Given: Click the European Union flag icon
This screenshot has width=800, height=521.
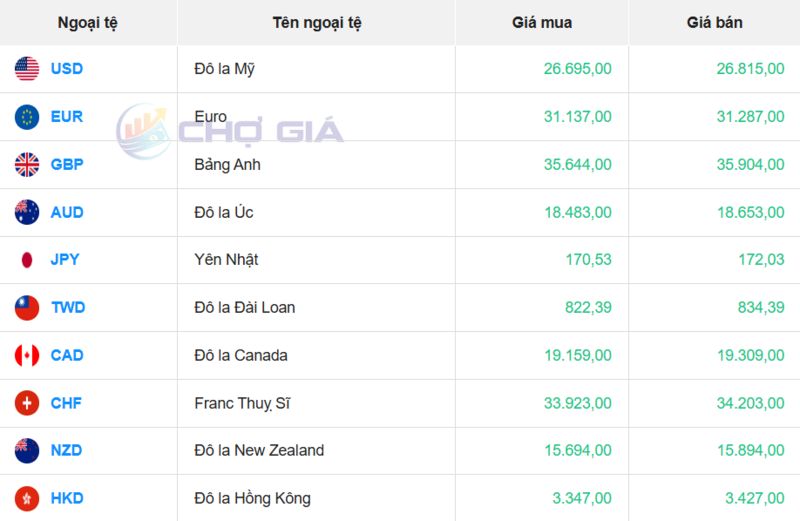Looking at the screenshot, I should tap(27, 117).
